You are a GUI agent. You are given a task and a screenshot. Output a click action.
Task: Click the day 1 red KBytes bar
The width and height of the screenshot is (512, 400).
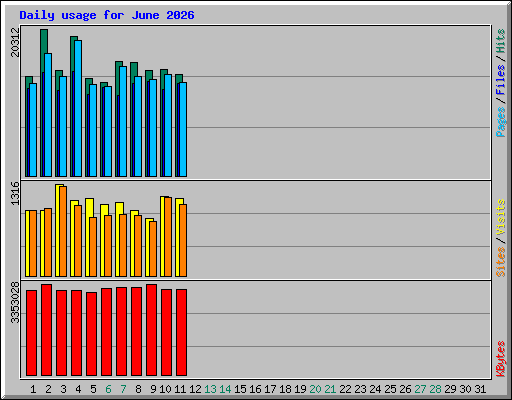31,333
